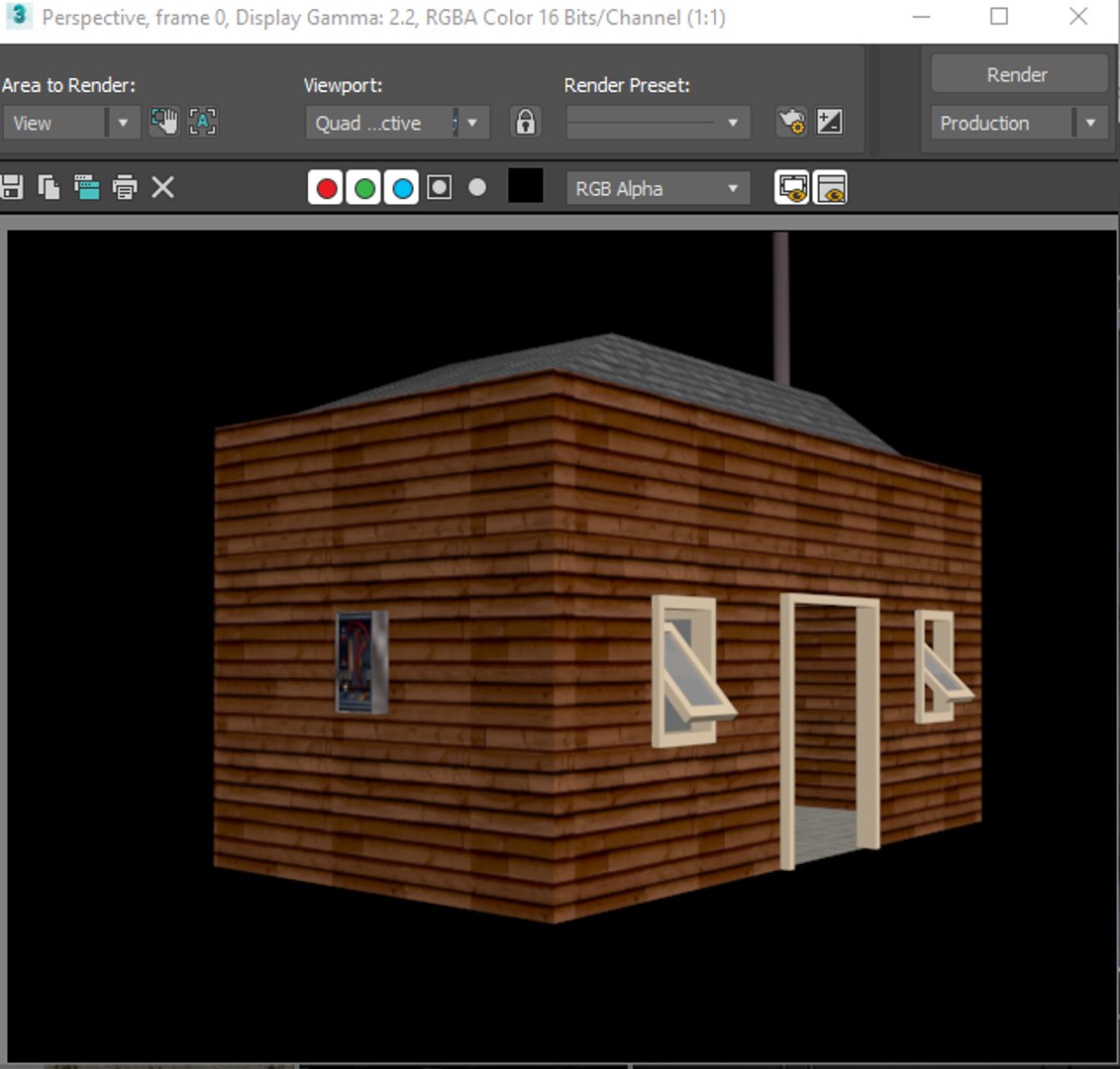This screenshot has height=1069, width=1120.
Task: Click the Copy Image icon
Action: point(49,188)
